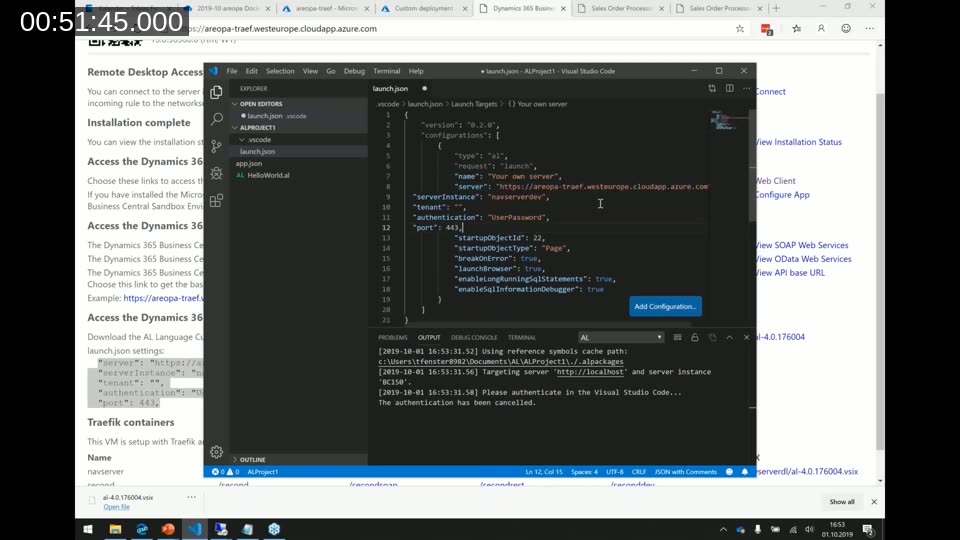
Task: Open the Go menu
Action: coord(331,71)
